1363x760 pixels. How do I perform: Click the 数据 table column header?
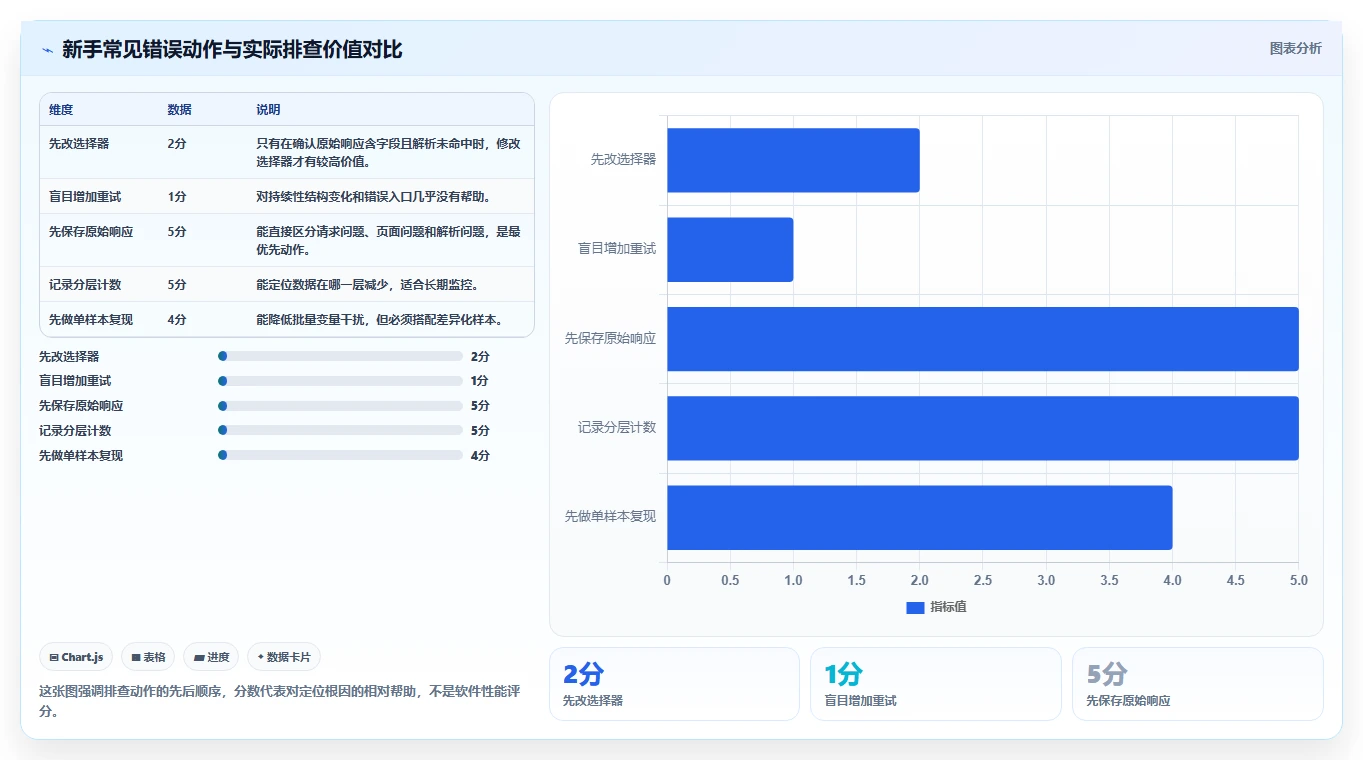(x=179, y=110)
